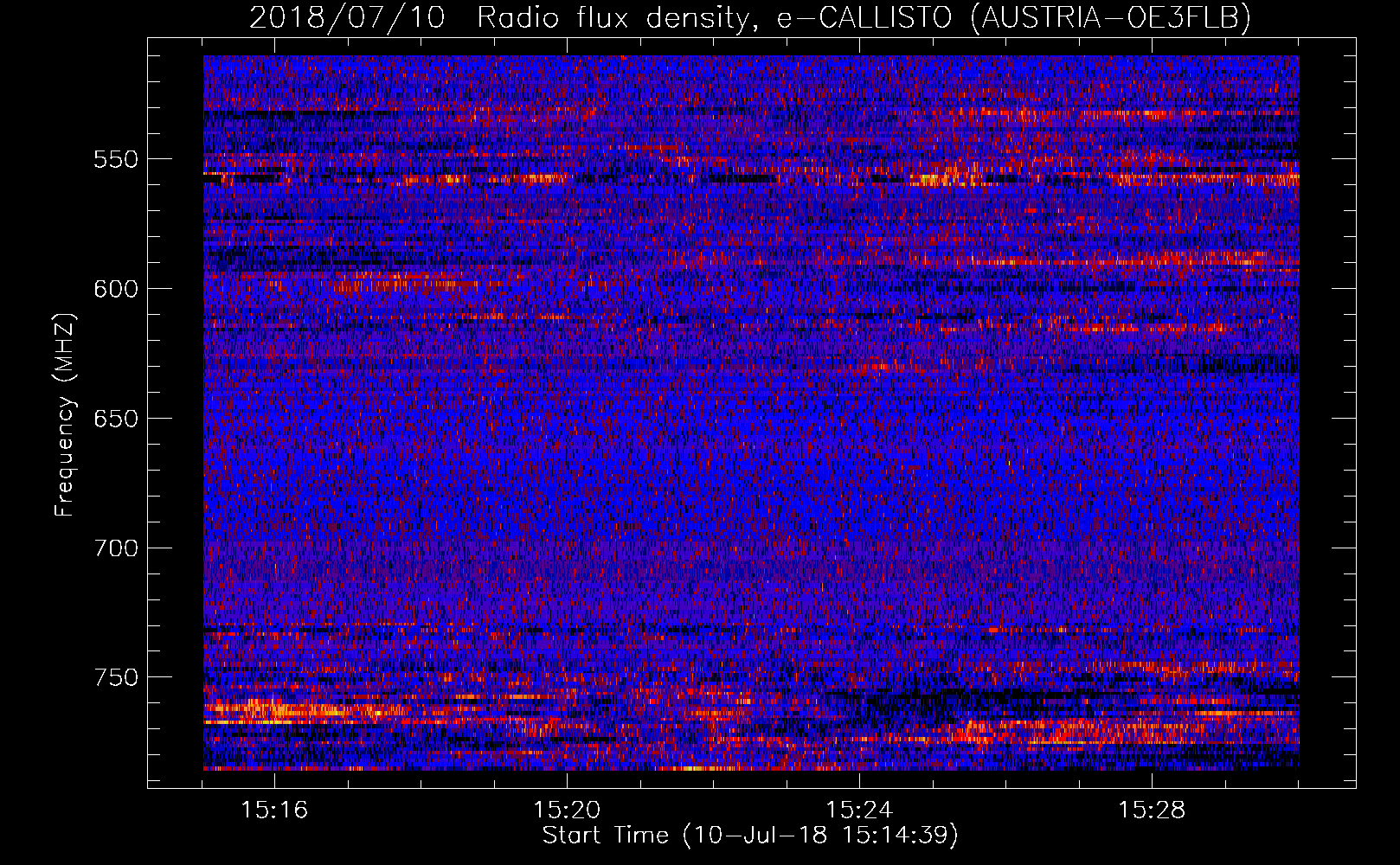Click the 650 frequency tick label
1400x865 pixels.
(x=116, y=419)
